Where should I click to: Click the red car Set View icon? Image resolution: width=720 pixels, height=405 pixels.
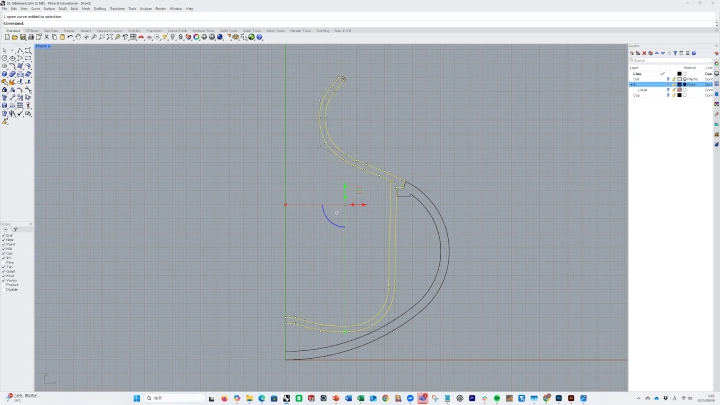click(x=141, y=37)
